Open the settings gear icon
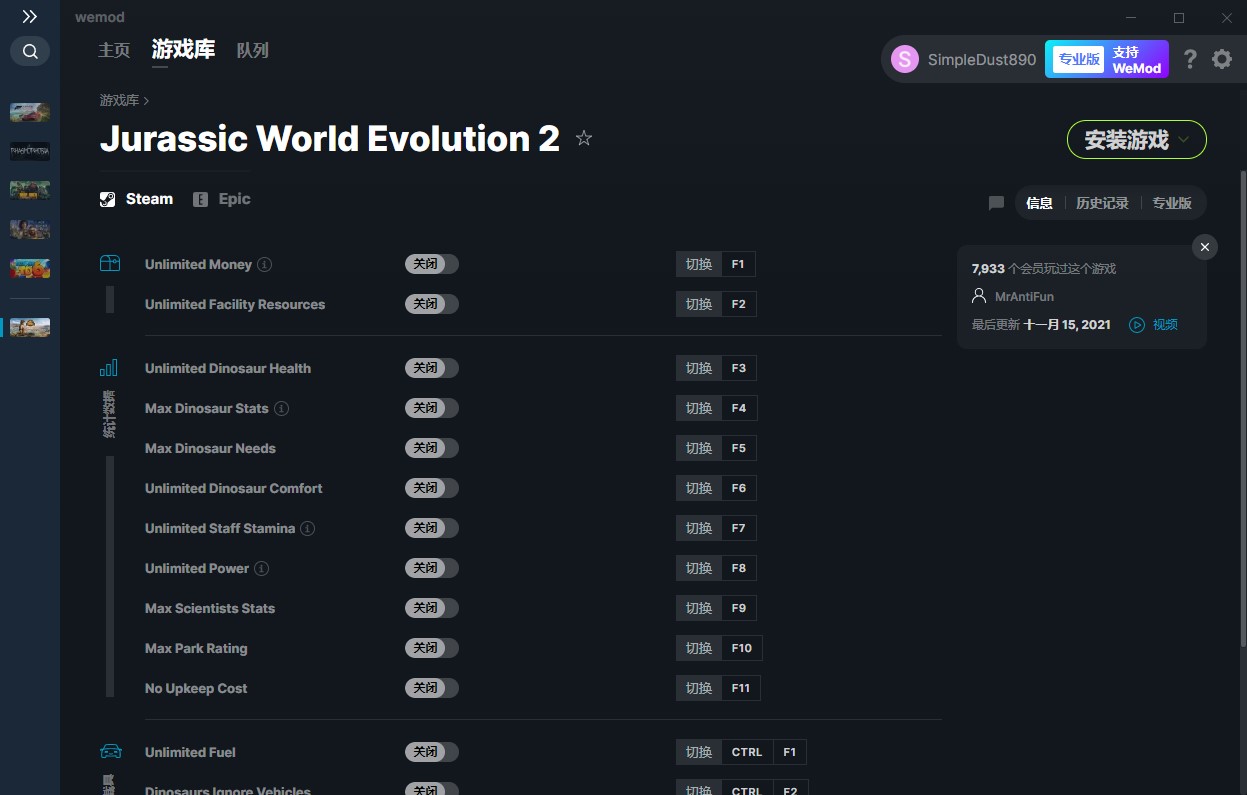This screenshot has width=1247, height=795. coord(1222,59)
